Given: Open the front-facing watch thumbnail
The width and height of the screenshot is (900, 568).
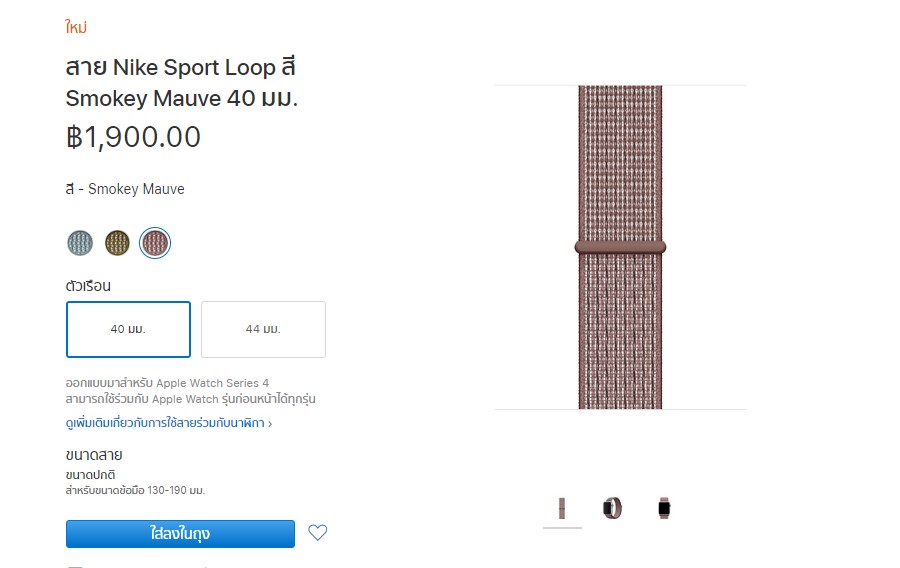Looking at the screenshot, I should point(663,508).
